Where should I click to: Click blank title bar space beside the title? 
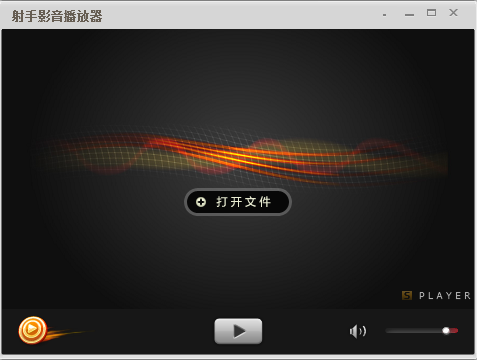240,15
